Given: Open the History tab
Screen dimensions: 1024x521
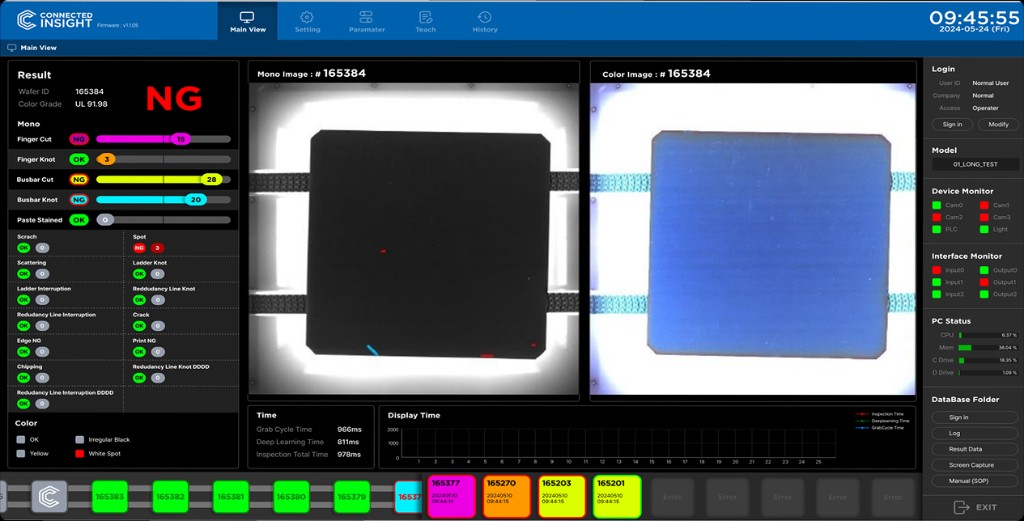Looking at the screenshot, I should (x=485, y=22).
